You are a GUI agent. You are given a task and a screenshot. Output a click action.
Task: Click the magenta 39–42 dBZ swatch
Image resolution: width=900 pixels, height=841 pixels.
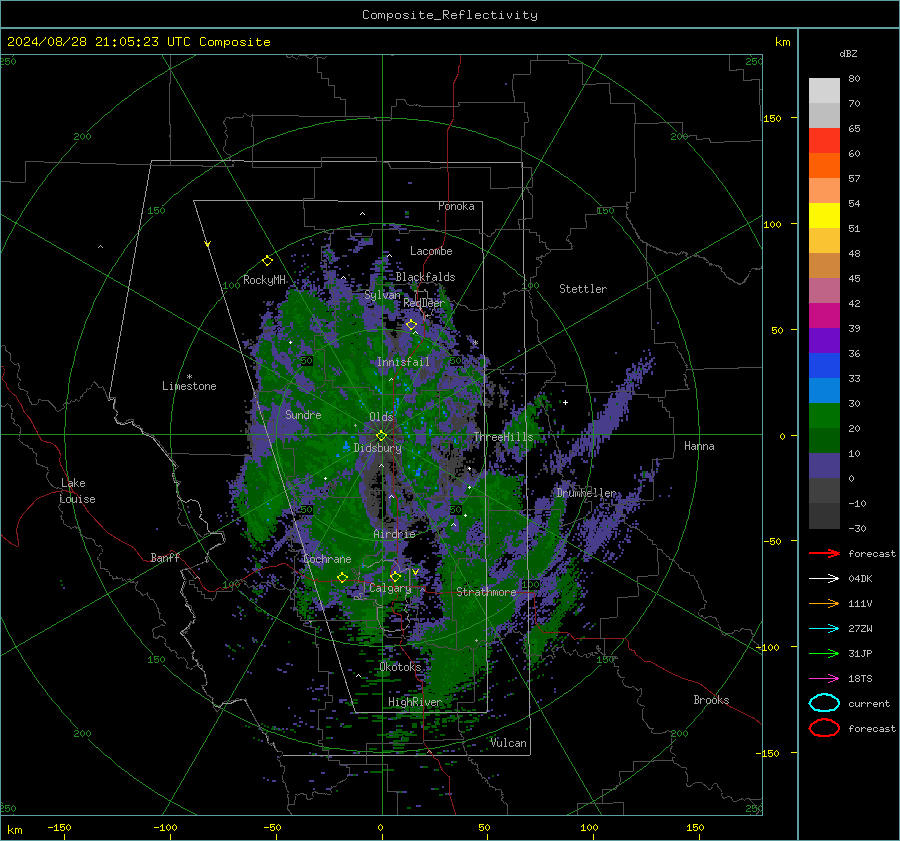(824, 315)
